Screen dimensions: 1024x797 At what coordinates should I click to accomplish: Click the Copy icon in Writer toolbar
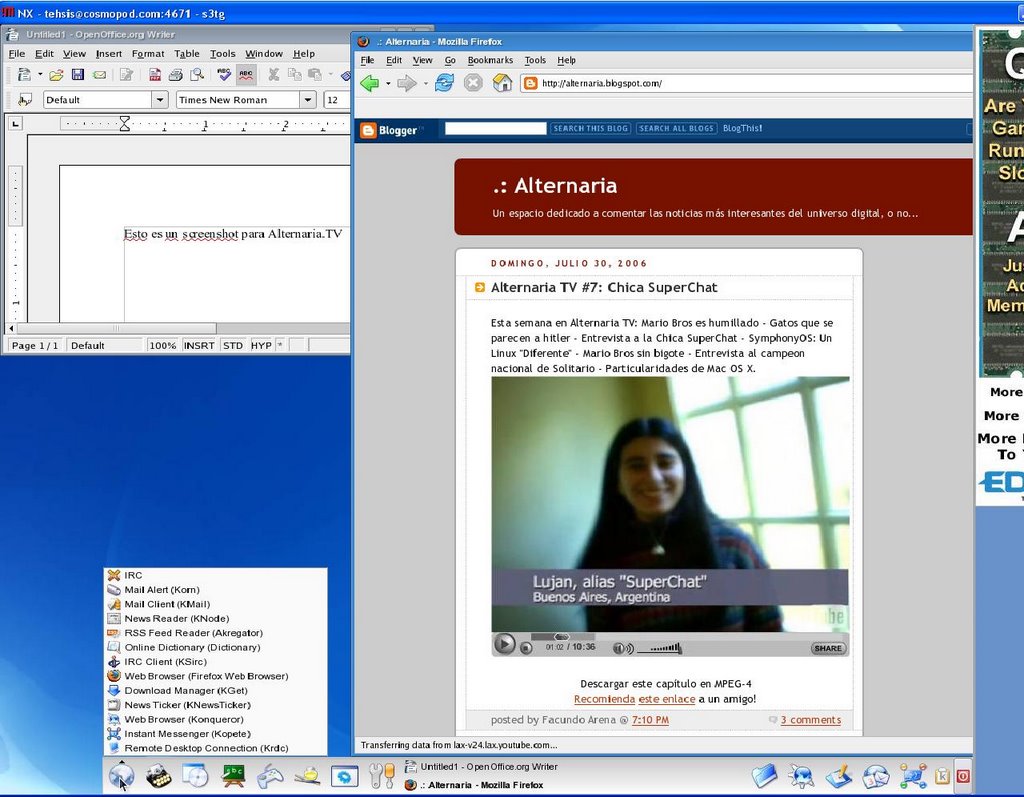click(295, 74)
